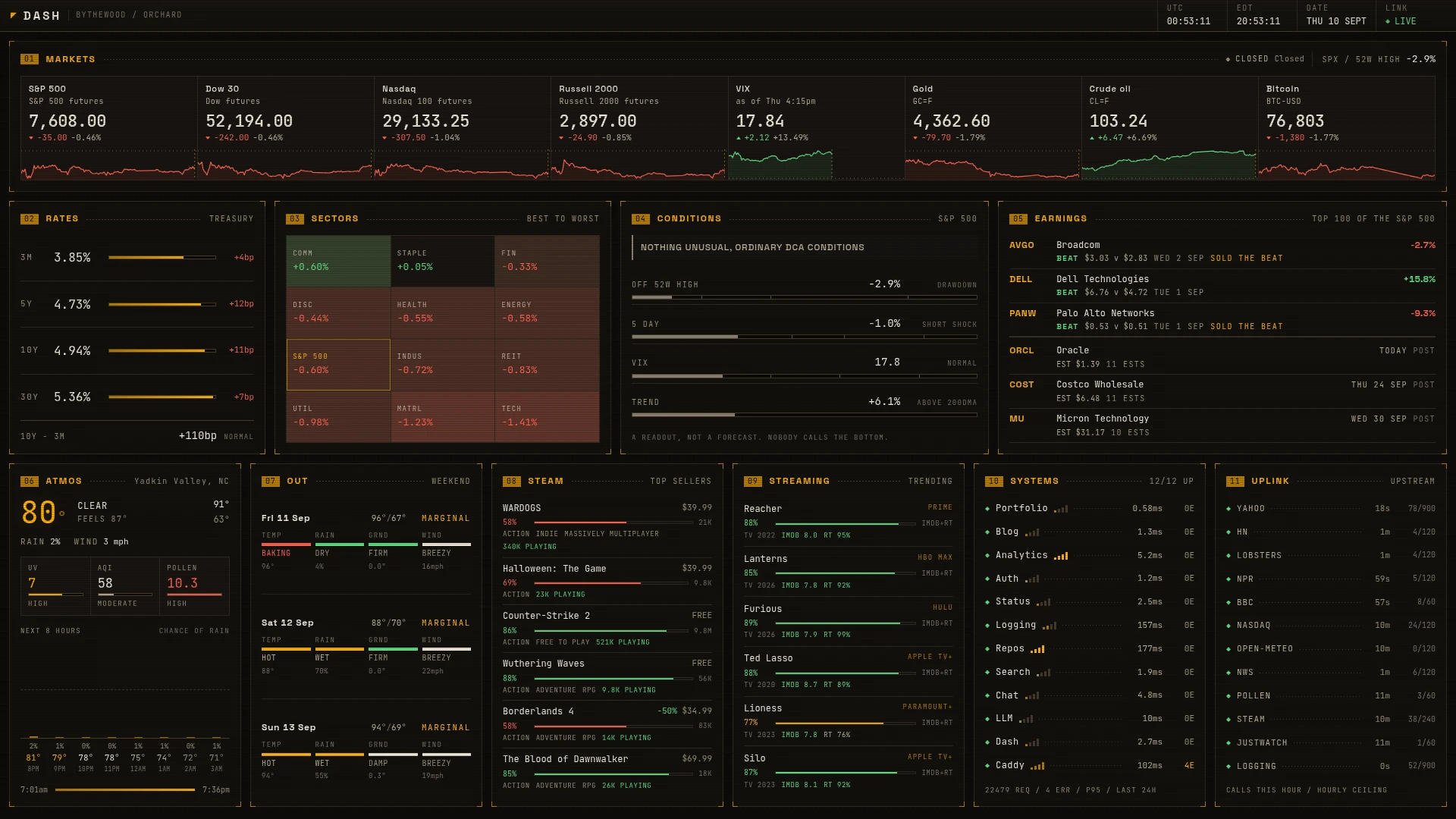
Task: Click the Micron Technology earnings row
Action: coord(1222,425)
